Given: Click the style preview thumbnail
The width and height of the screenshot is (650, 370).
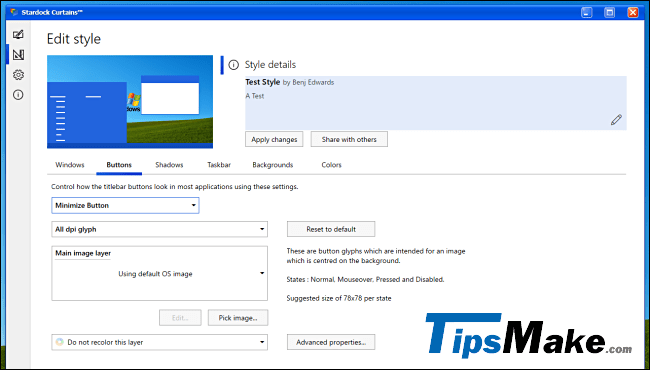Looking at the screenshot, I should [130, 102].
